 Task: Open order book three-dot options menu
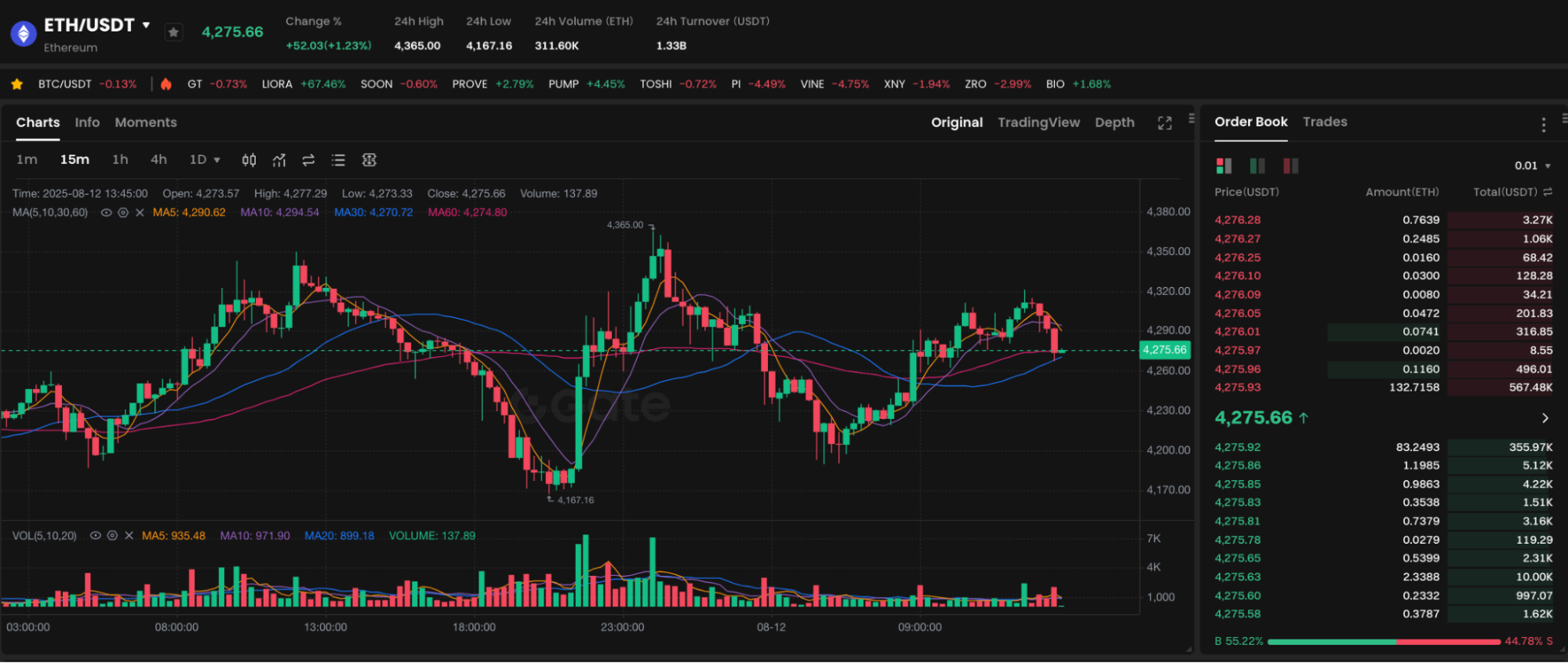coord(1543,124)
